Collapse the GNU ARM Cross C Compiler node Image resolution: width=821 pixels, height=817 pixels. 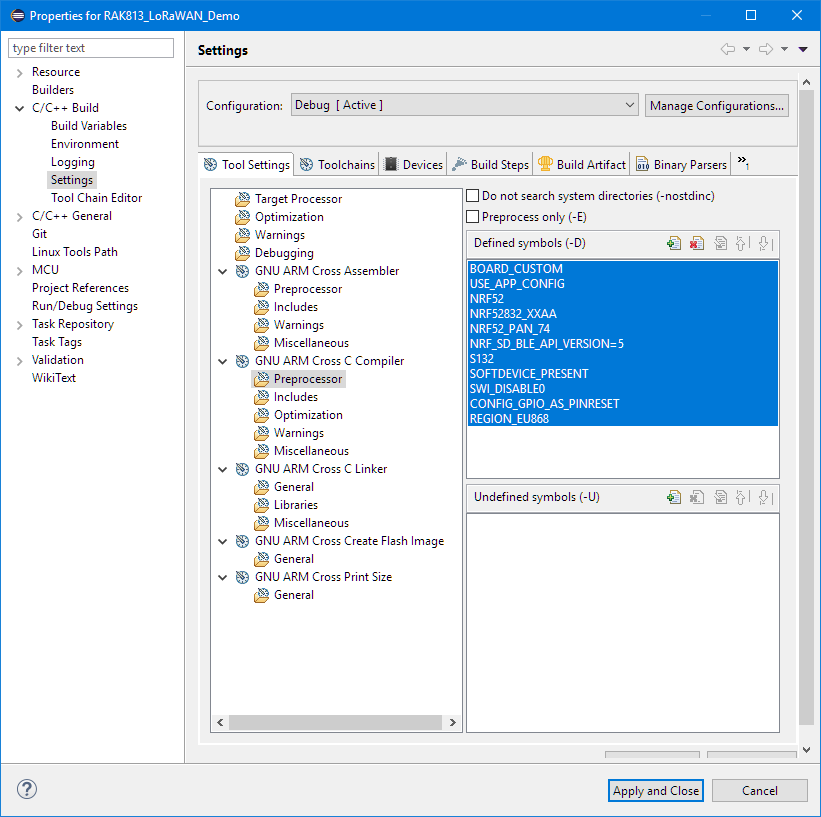222,361
